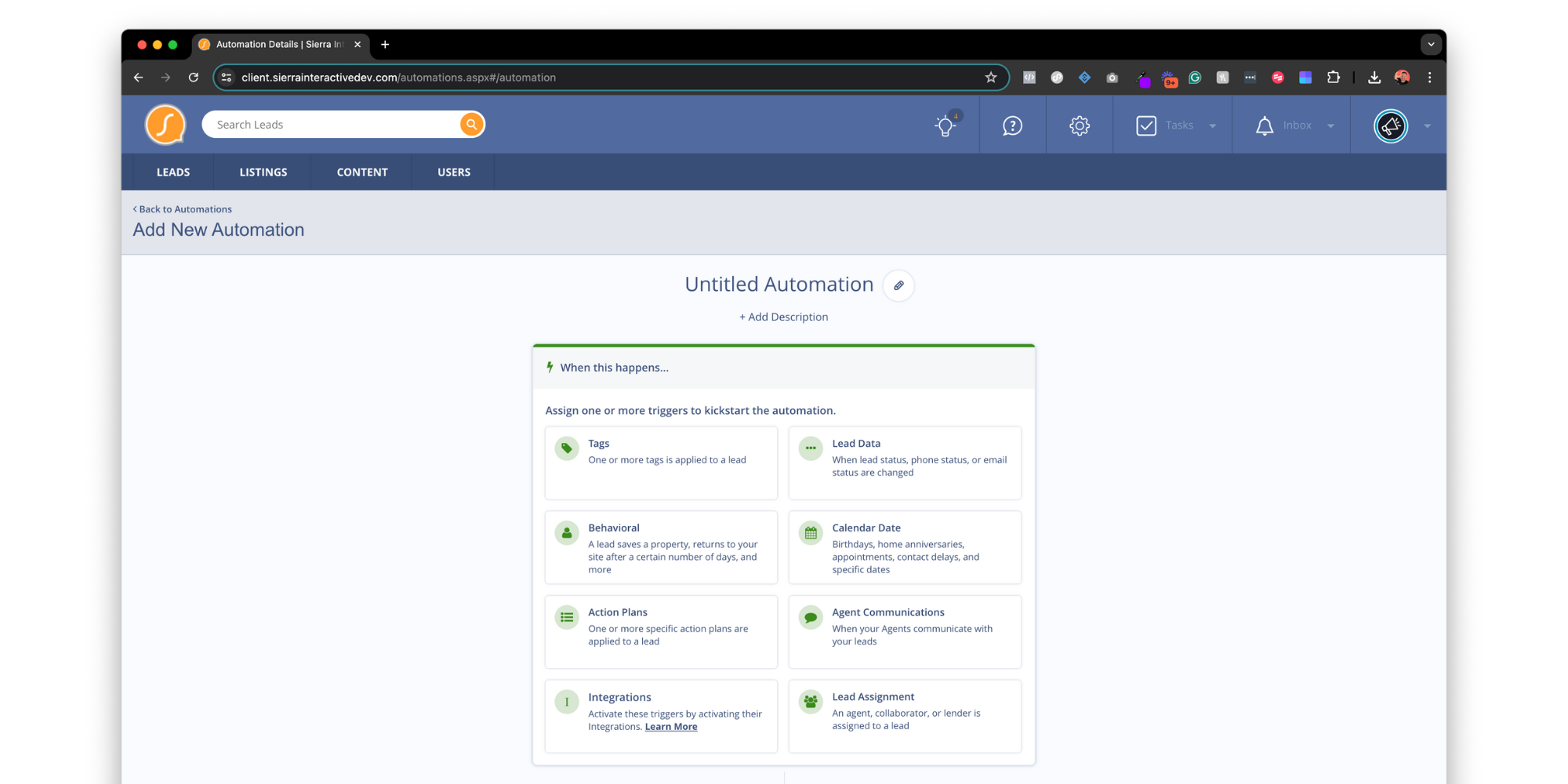This screenshot has width=1568, height=784.
Task: Switch to the LISTINGS tab
Action: pyautogui.click(x=263, y=172)
